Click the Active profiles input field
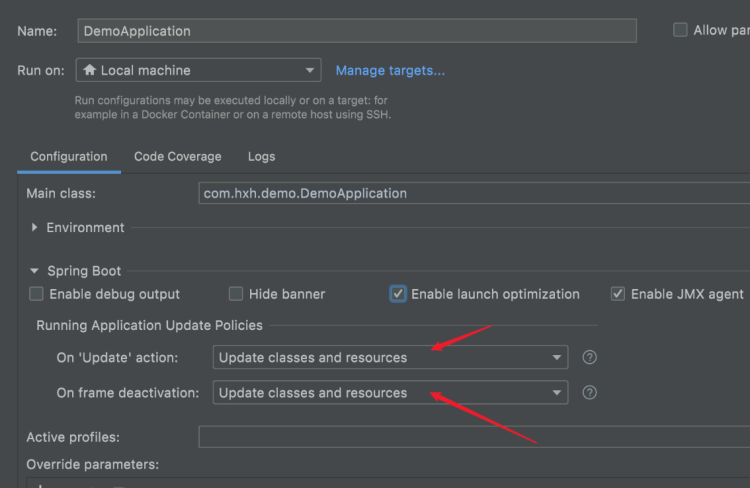This screenshot has height=488, width=750. click(474, 437)
